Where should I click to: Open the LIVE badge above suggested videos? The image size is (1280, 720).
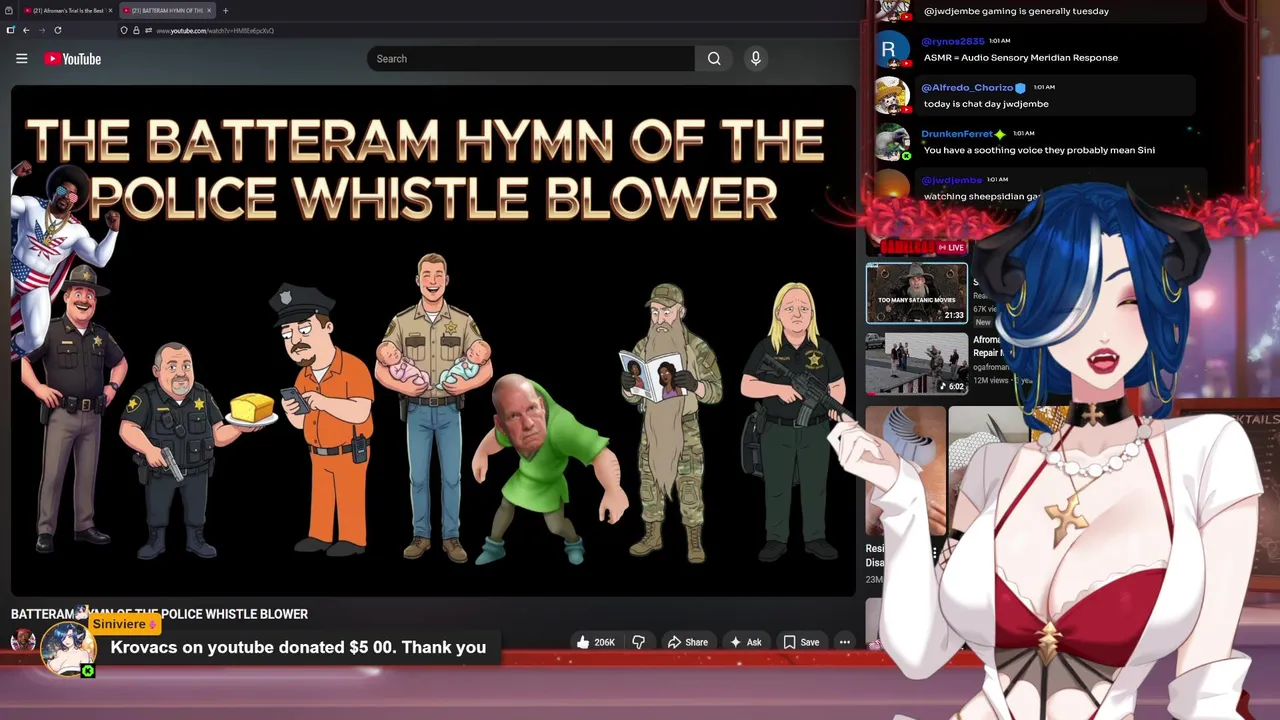(952, 247)
